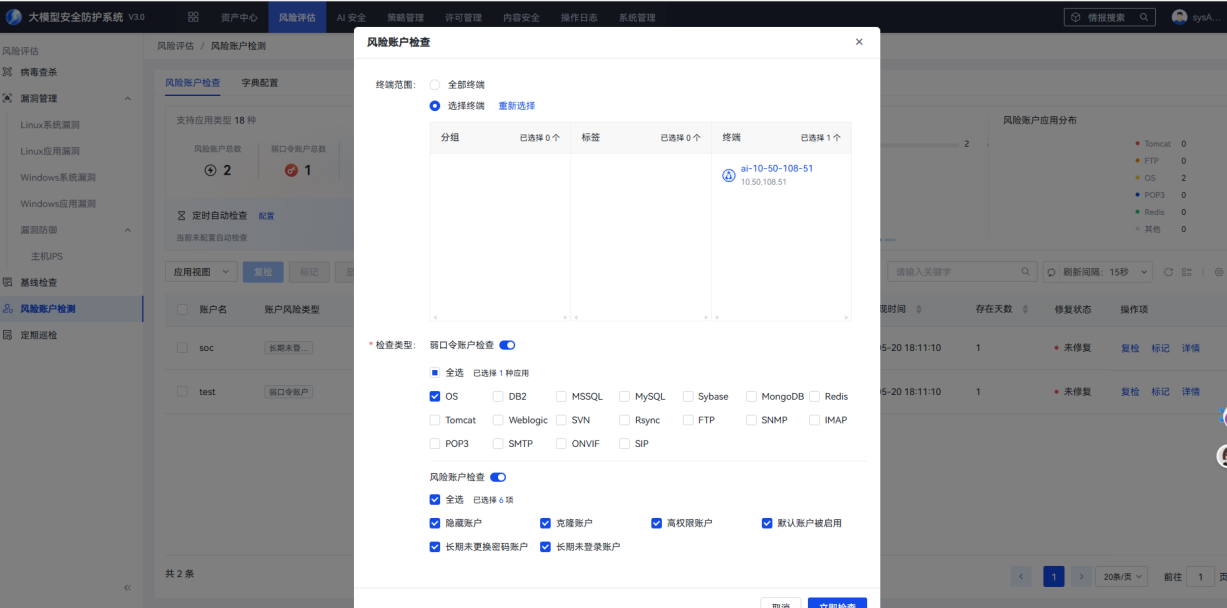Check the MySQL checkbox
Screen dimensions: 1227x608
point(625,396)
